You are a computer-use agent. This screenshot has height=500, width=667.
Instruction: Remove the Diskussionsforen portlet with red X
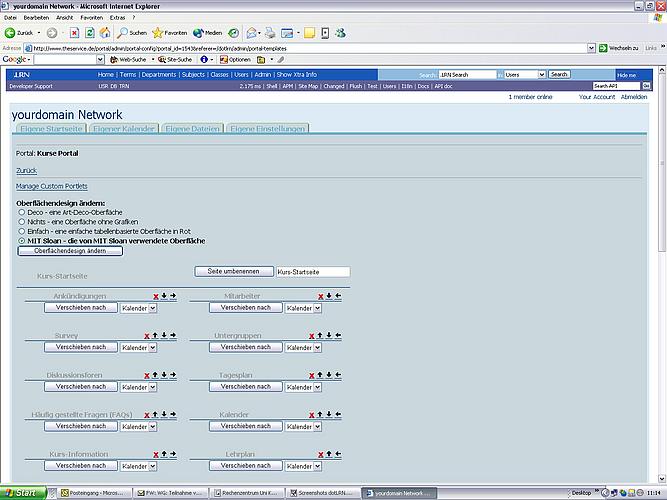point(147,375)
